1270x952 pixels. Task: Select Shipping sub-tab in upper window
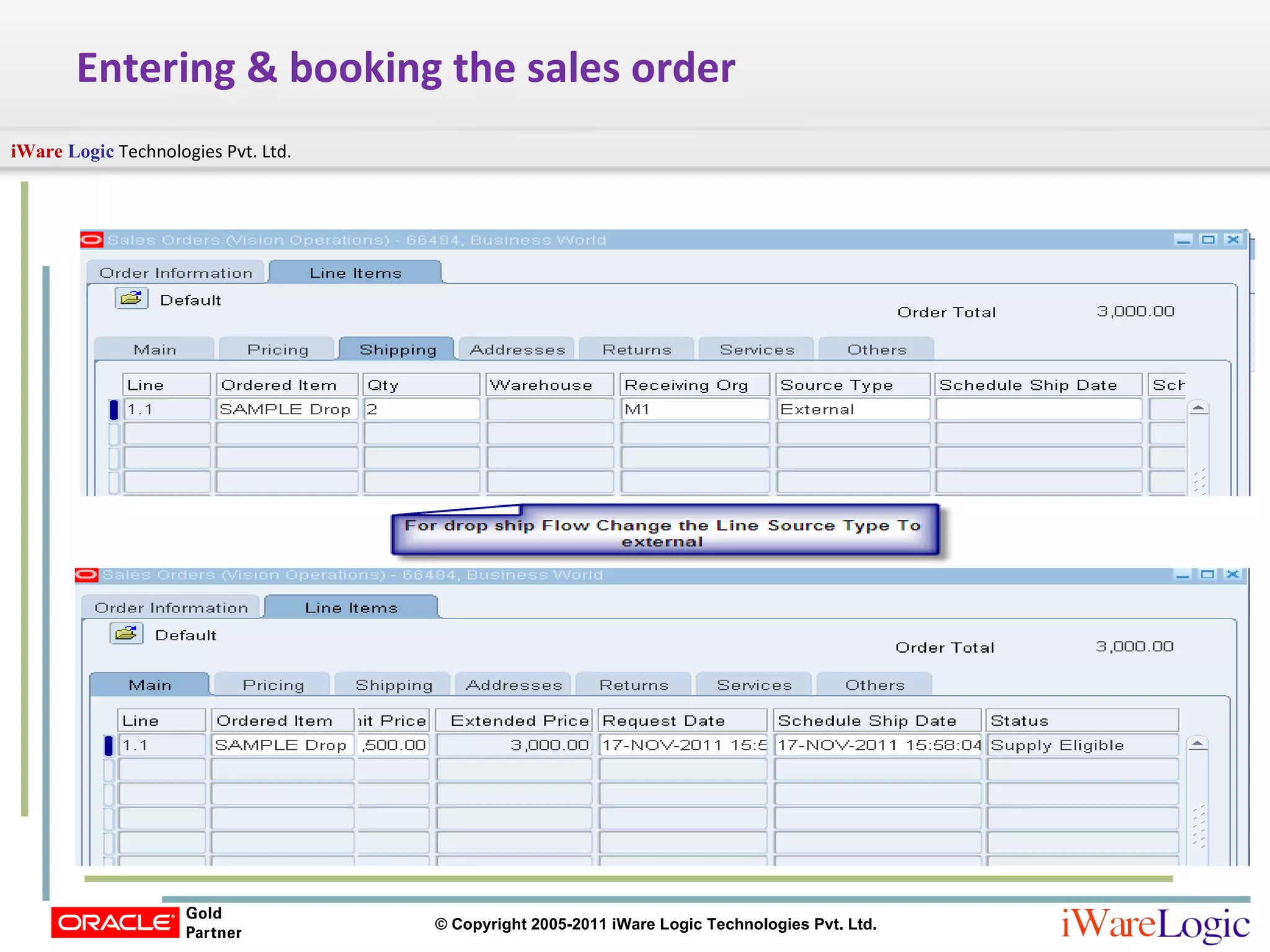(397, 349)
